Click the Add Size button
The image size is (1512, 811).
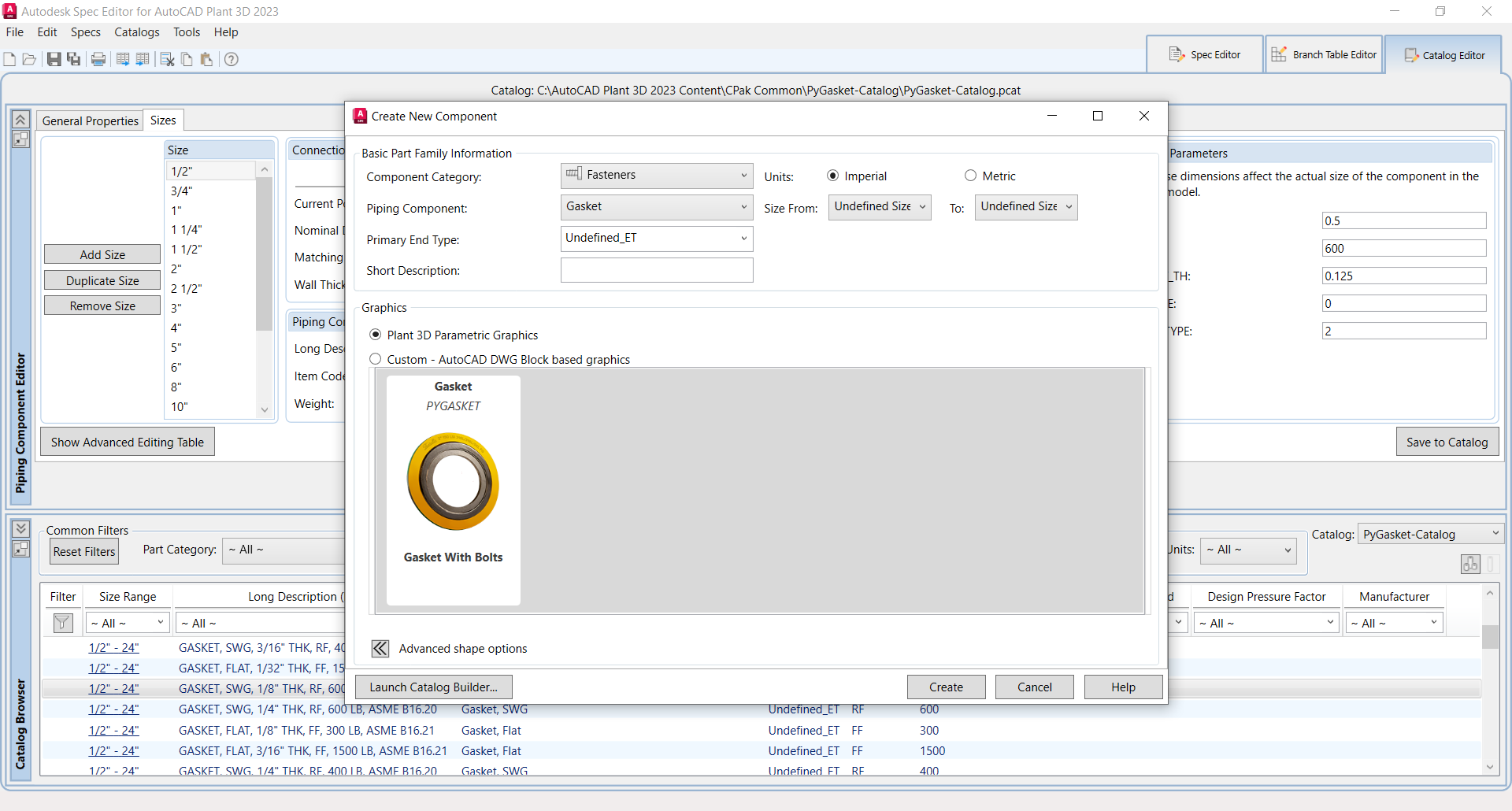(x=102, y=254)
